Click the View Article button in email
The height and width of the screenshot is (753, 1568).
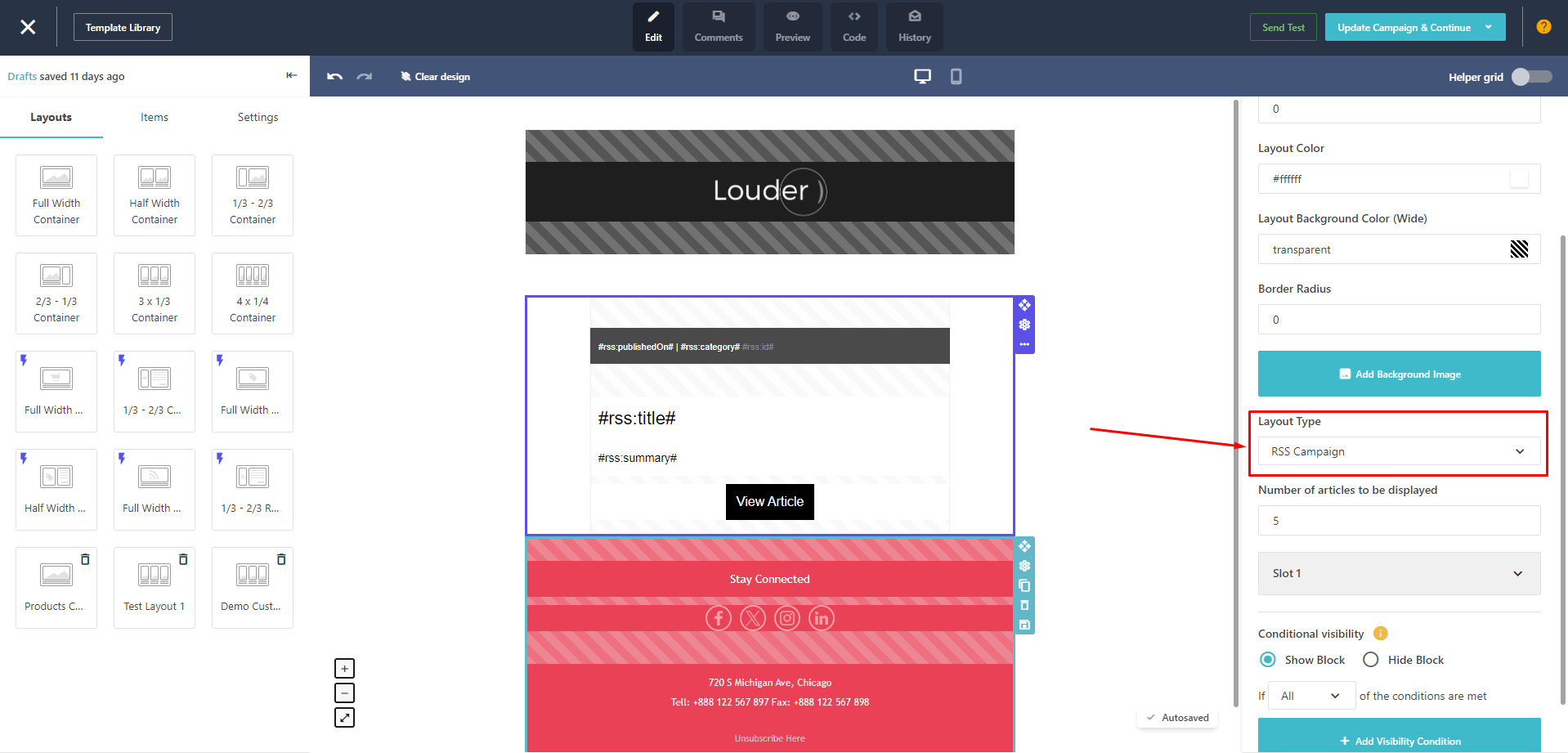tap(769, 501)
